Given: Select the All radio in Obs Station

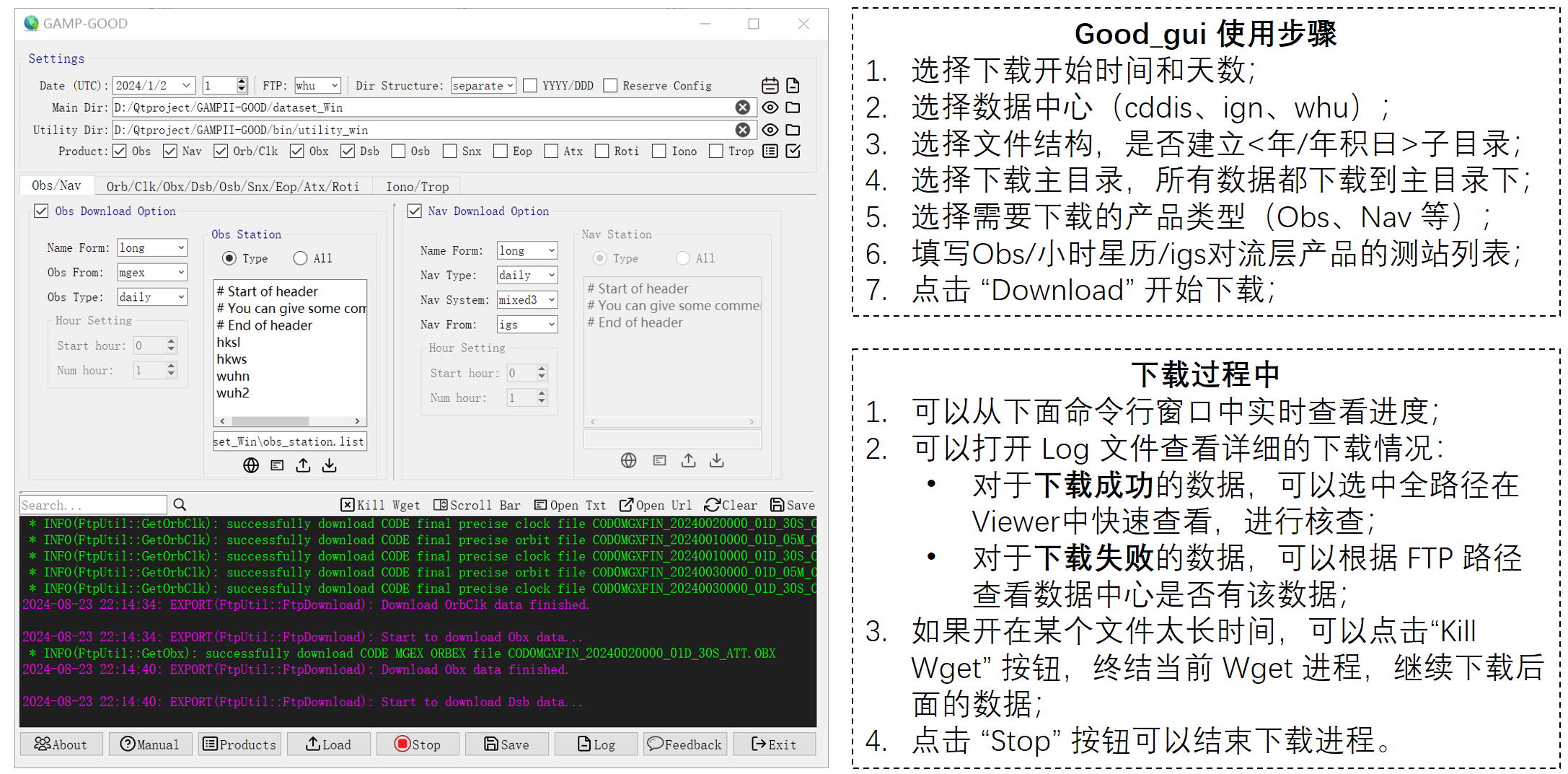Looking at the screenshot, I should 301,258.
